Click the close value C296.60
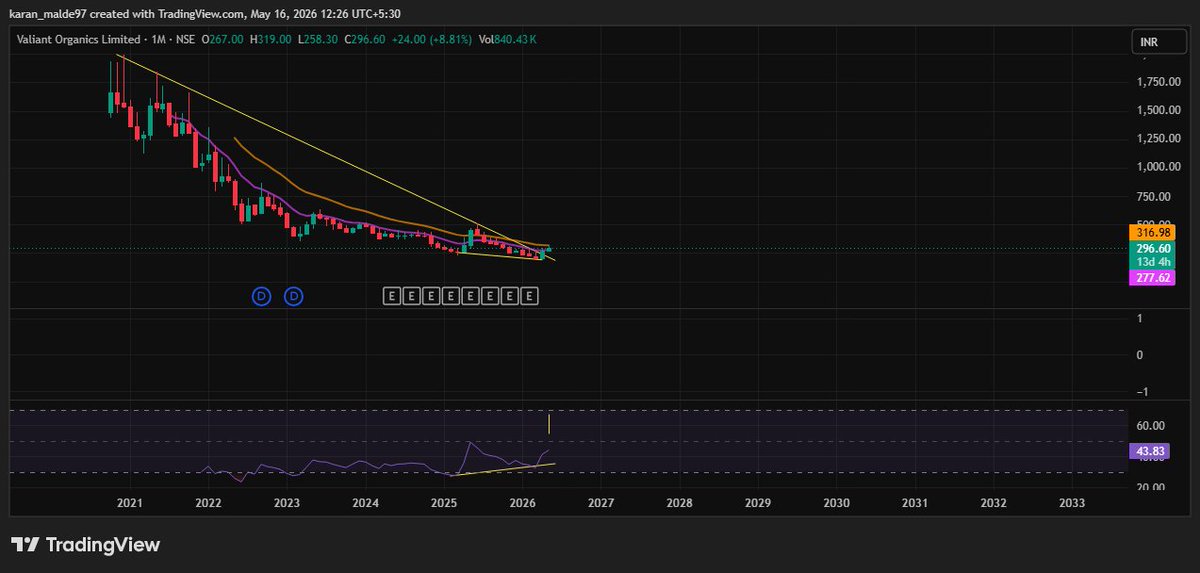 click(x=365, y=40)
